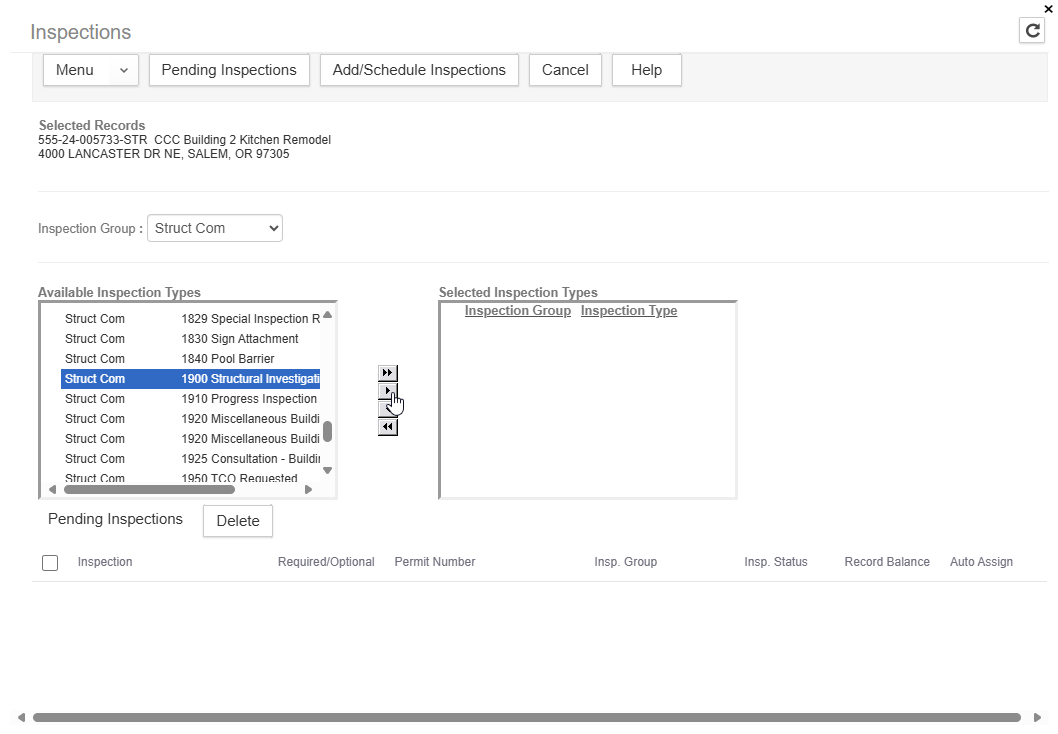The height and width of the screenshot is (734, 1058).
Task: Click left arrow of page bottom horizontal scrollbar
Action: click(x=22, y=717)
